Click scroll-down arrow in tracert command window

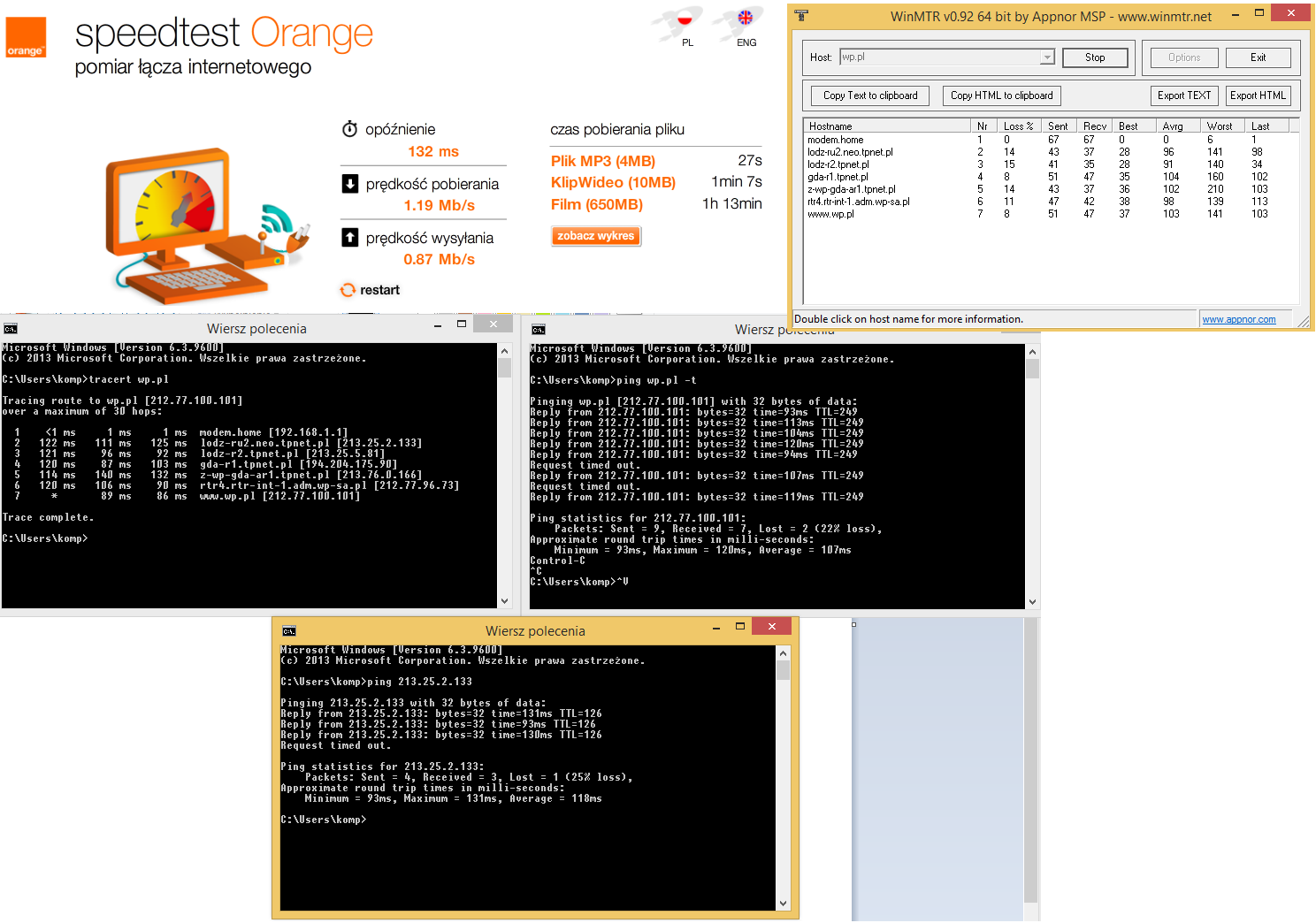click(504, 601)
